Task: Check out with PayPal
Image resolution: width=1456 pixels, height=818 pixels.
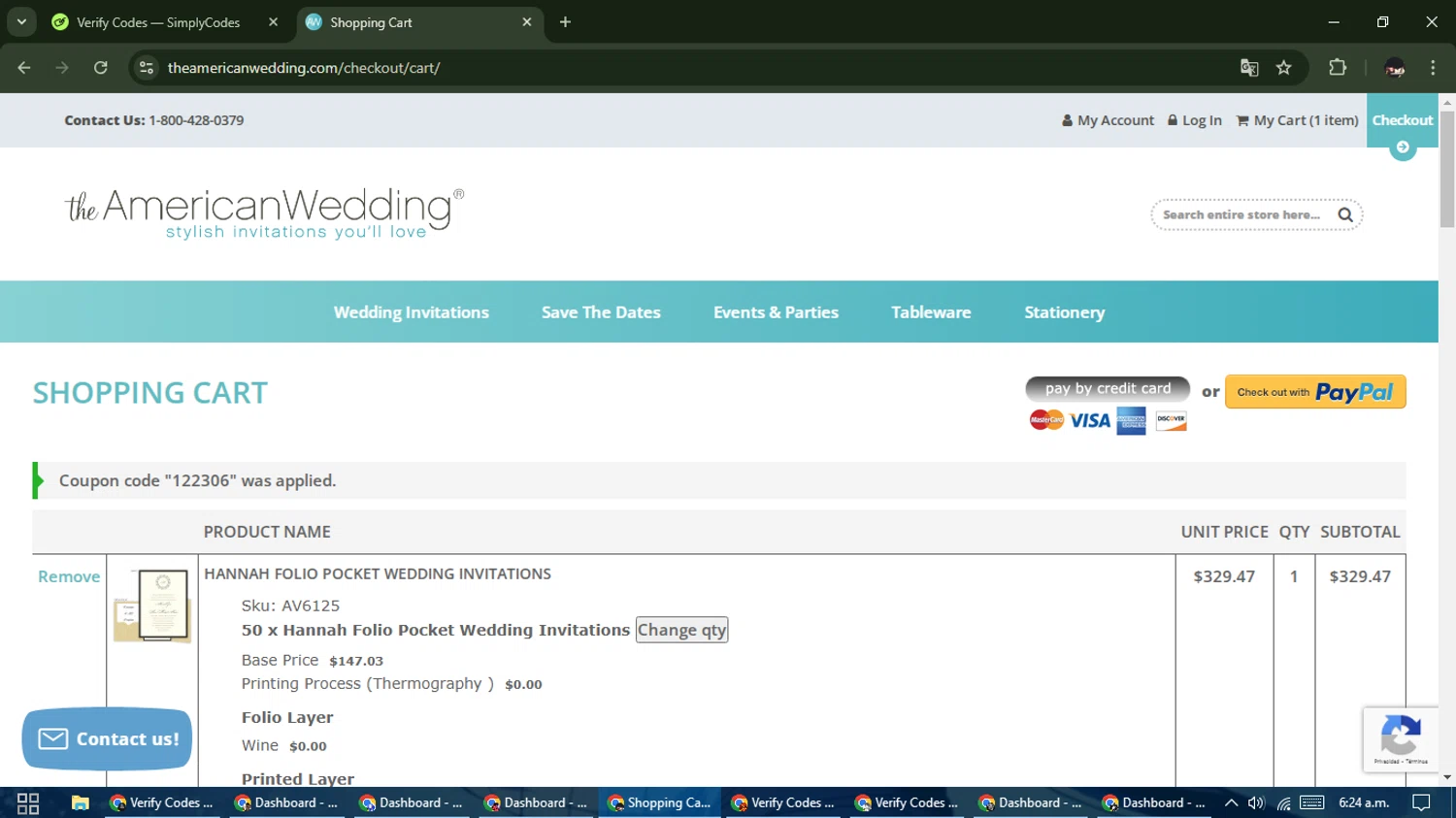Action: [1315, 392]
